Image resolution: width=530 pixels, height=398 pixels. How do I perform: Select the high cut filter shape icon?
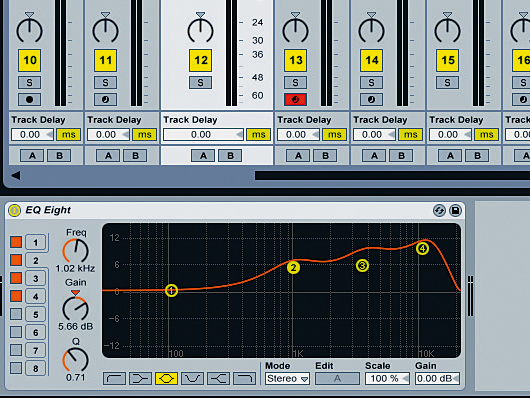244,378
